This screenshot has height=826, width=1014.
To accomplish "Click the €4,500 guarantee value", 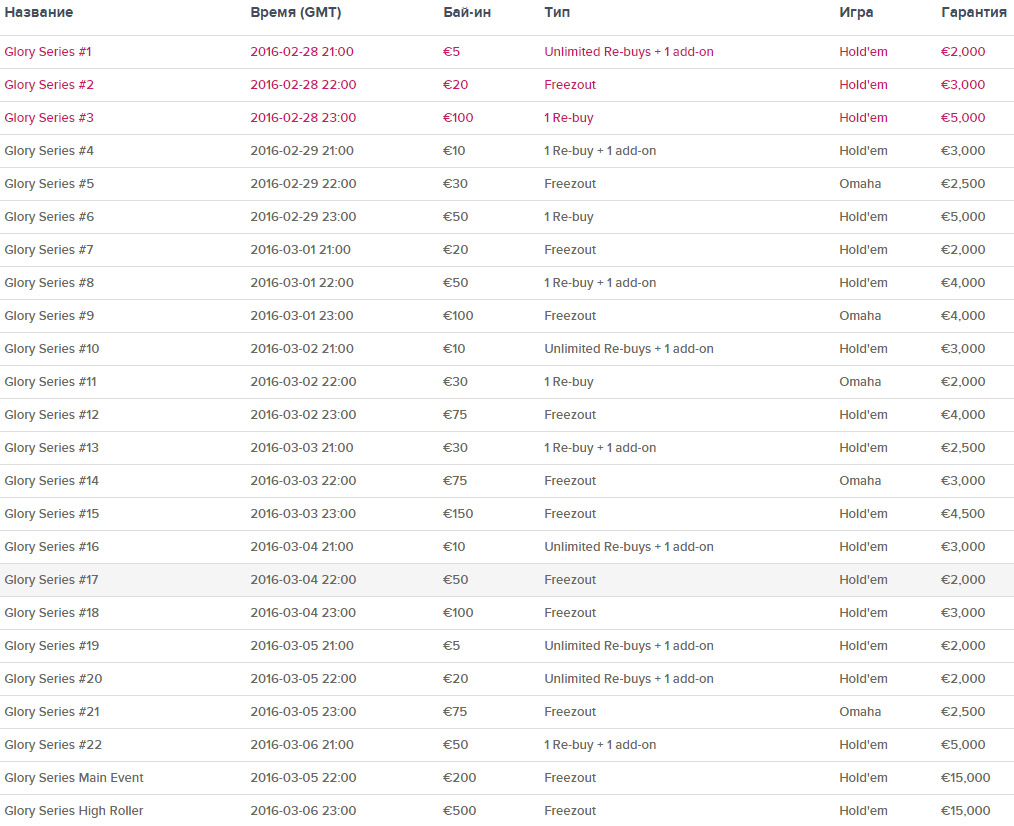I will tap(963, 514).
